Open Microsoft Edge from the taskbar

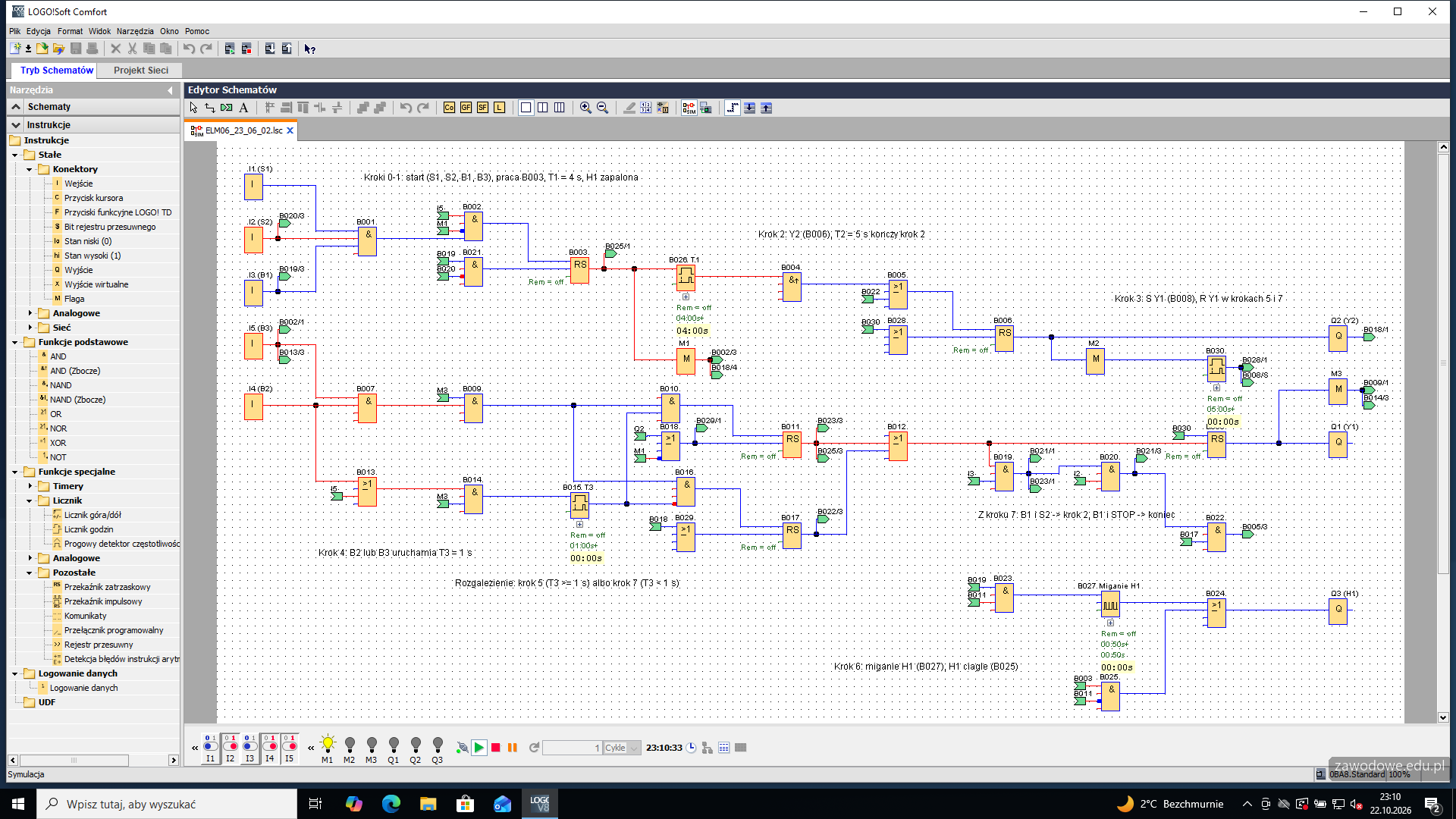click(x=391, y=804)
